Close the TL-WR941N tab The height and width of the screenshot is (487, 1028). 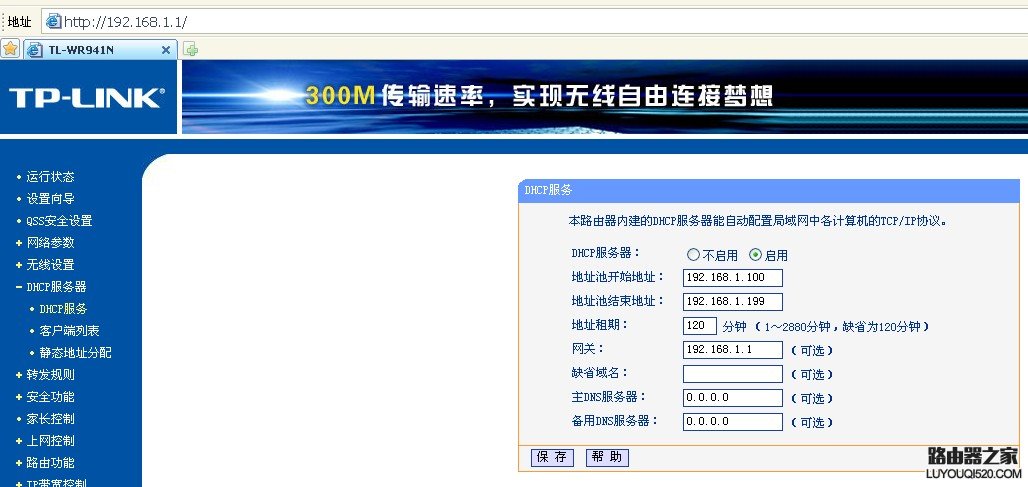[x=166, y=49]
